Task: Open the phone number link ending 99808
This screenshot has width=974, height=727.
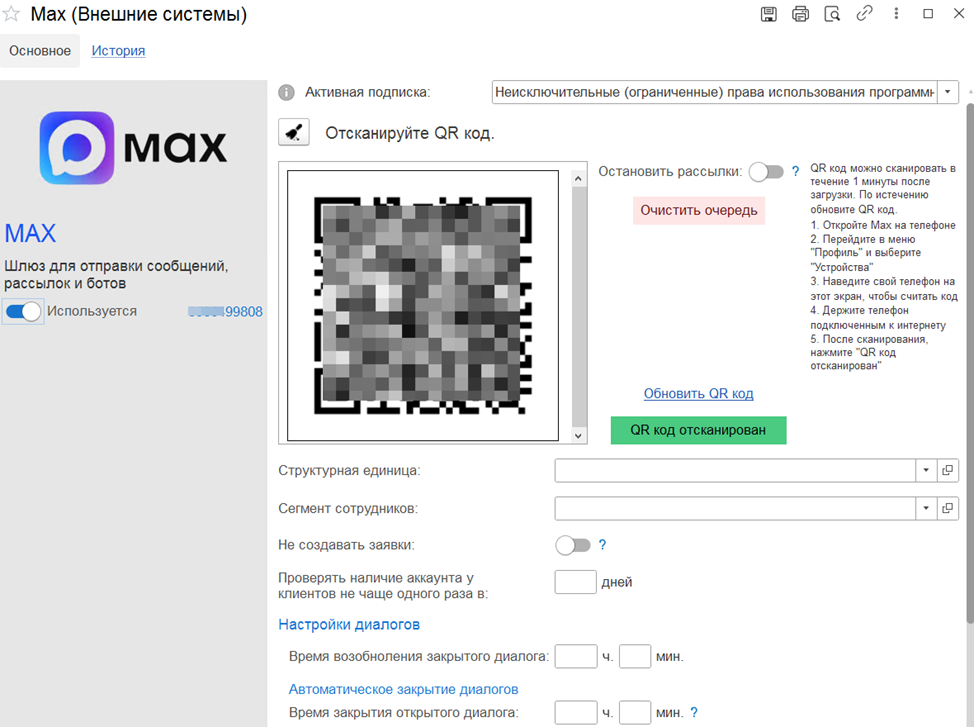Action: (225, 311)
